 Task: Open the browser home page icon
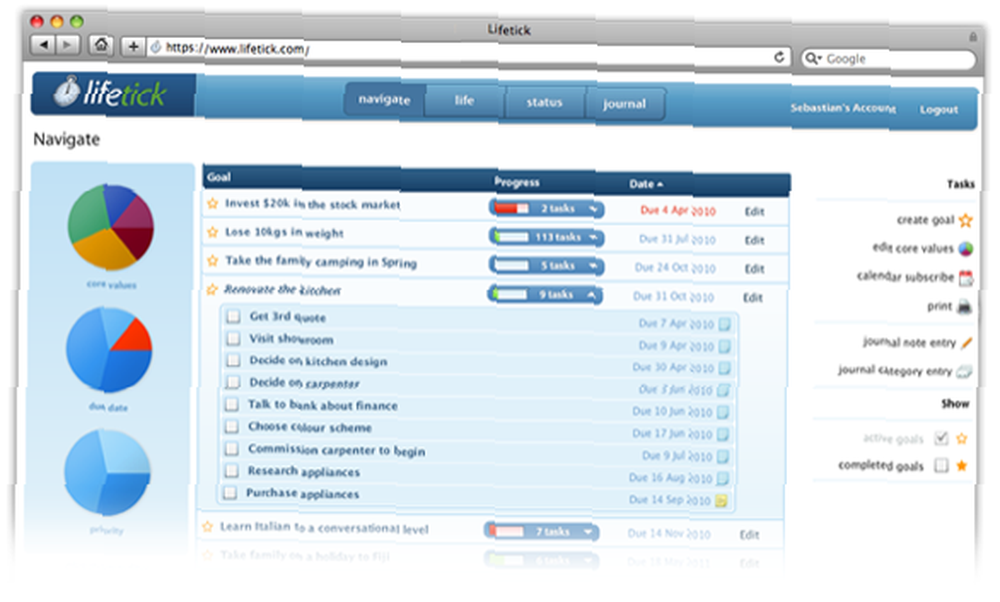[101, 45]
